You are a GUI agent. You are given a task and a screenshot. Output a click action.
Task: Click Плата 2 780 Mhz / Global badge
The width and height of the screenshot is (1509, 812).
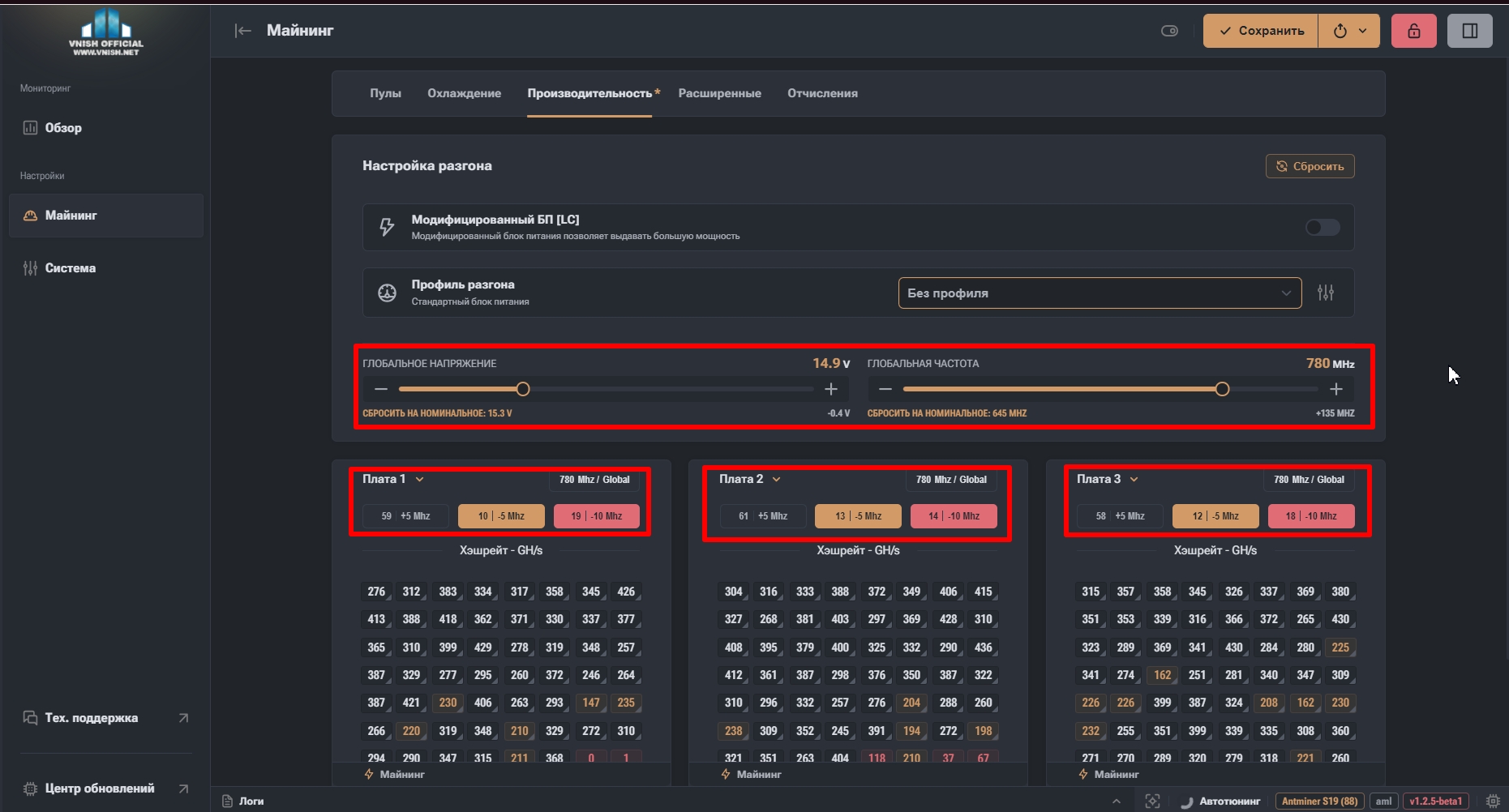click(951, 480)
